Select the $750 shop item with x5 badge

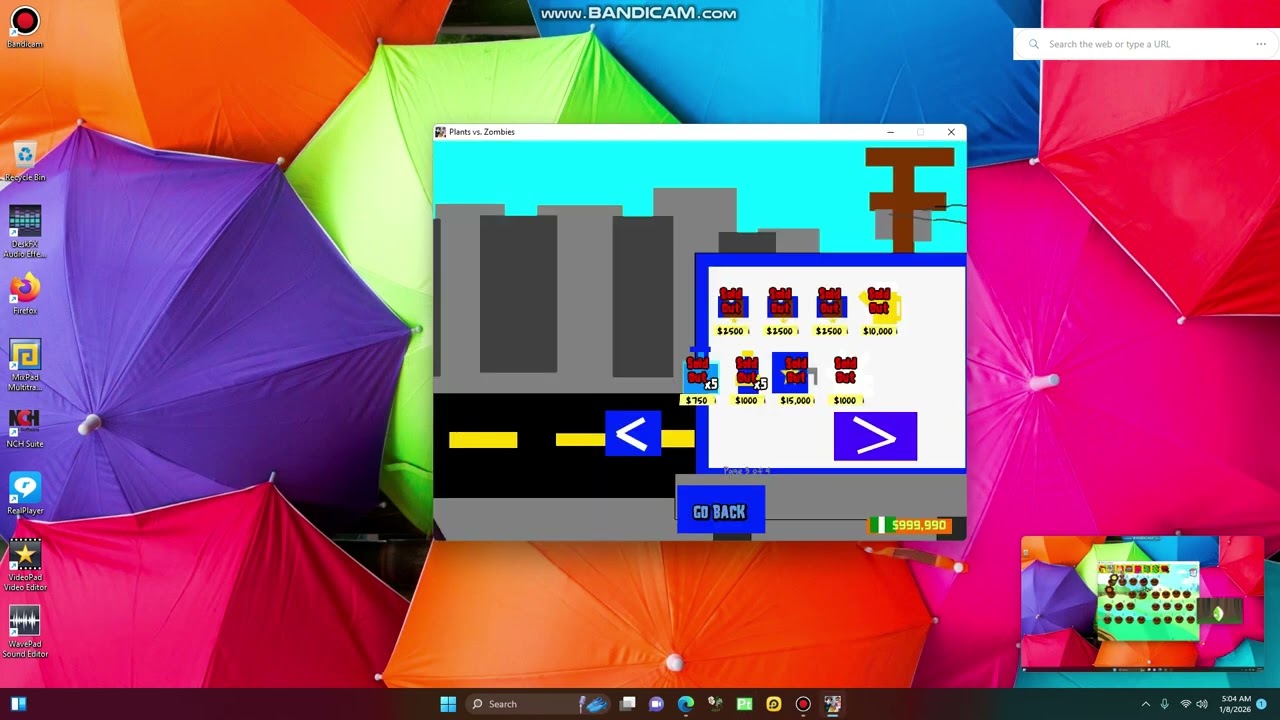[699, 372]
